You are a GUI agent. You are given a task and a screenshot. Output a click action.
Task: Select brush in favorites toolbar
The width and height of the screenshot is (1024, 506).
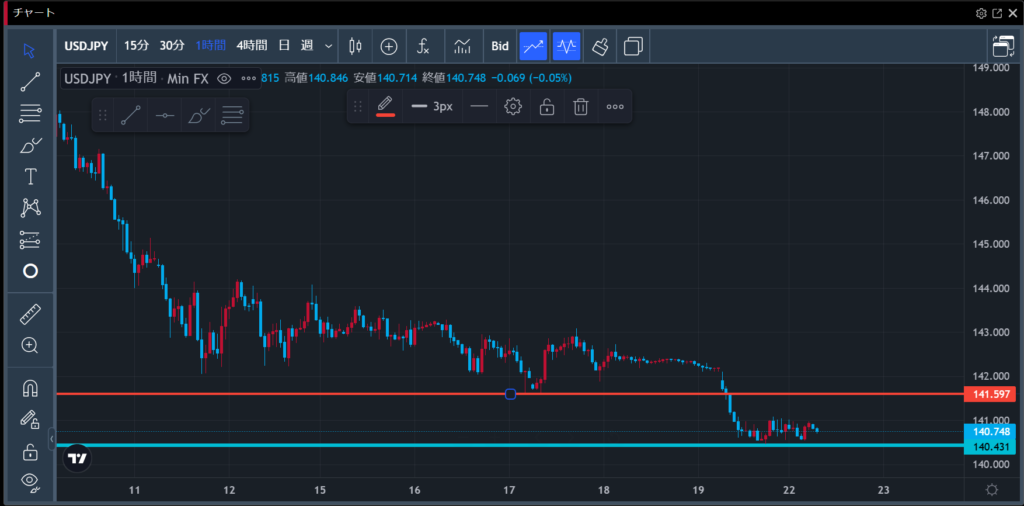pos(199,116)
